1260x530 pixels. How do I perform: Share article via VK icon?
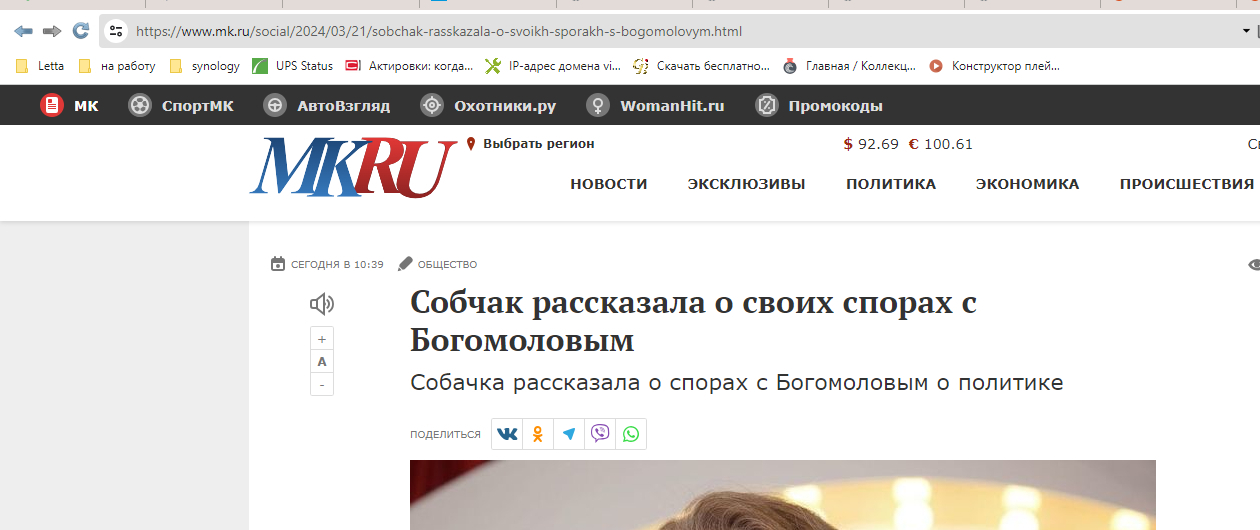point(507,434)
